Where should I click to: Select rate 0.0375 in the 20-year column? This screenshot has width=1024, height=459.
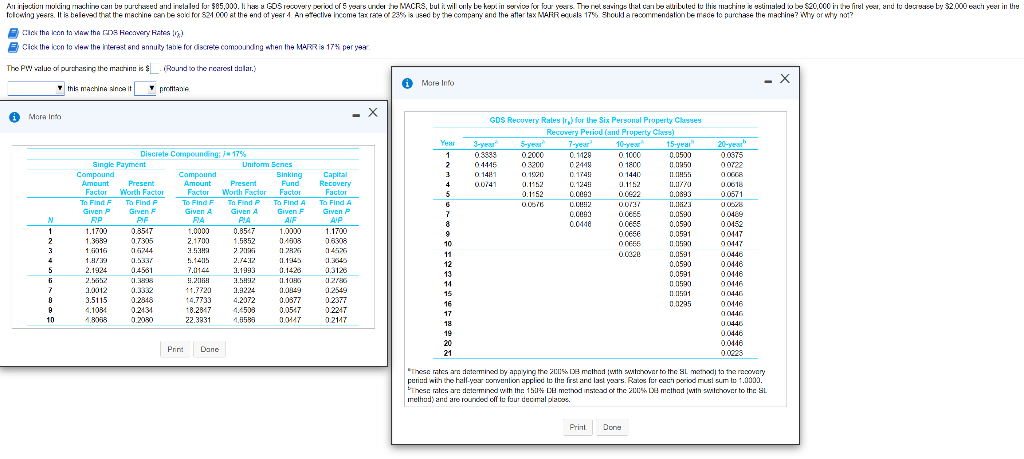[730, 155]
